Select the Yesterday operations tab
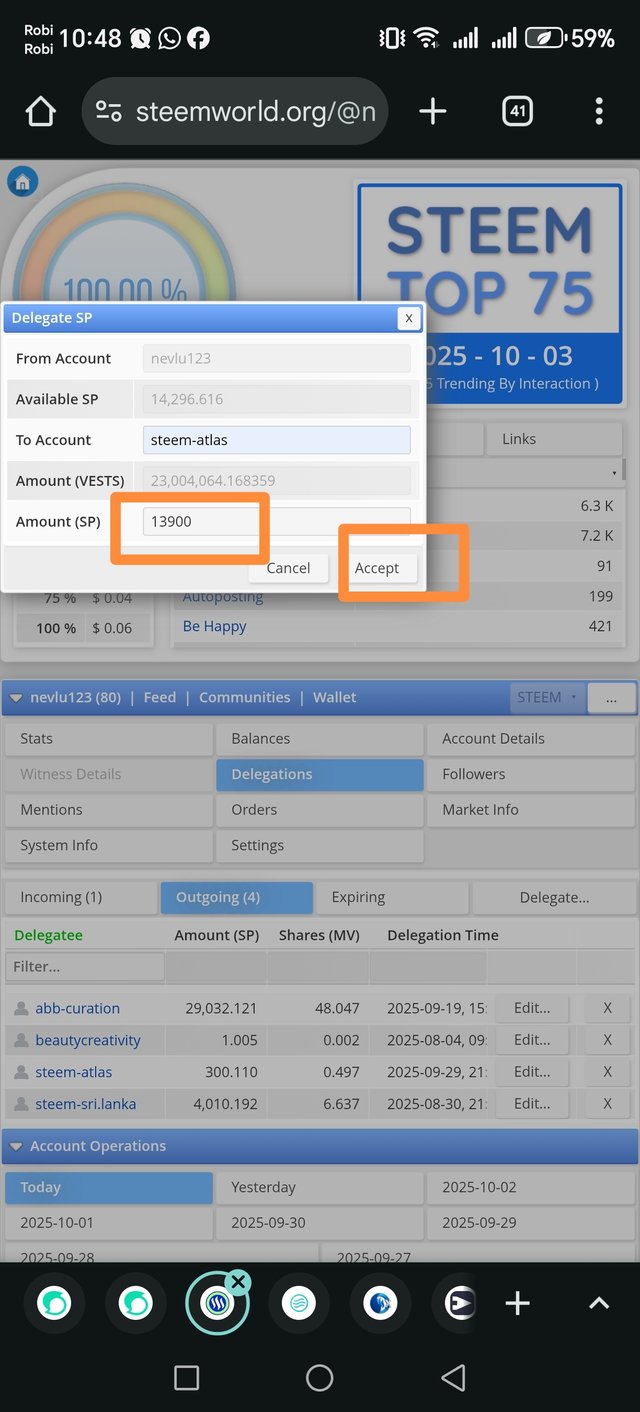The height and width of the screenshot is (1412, 640). (320, 1188)
